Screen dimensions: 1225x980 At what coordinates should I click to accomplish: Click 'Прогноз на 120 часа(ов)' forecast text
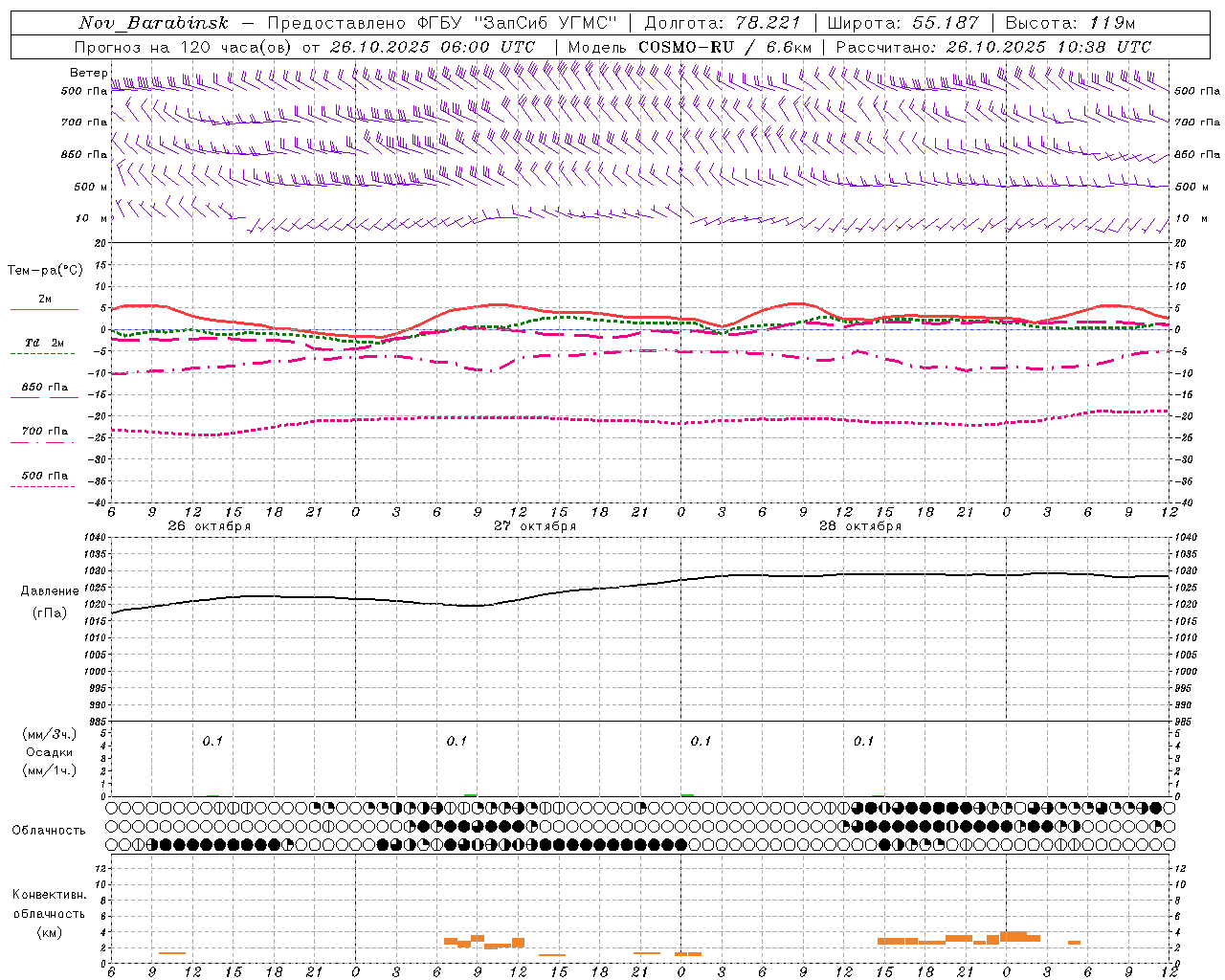tap(184, 47)
